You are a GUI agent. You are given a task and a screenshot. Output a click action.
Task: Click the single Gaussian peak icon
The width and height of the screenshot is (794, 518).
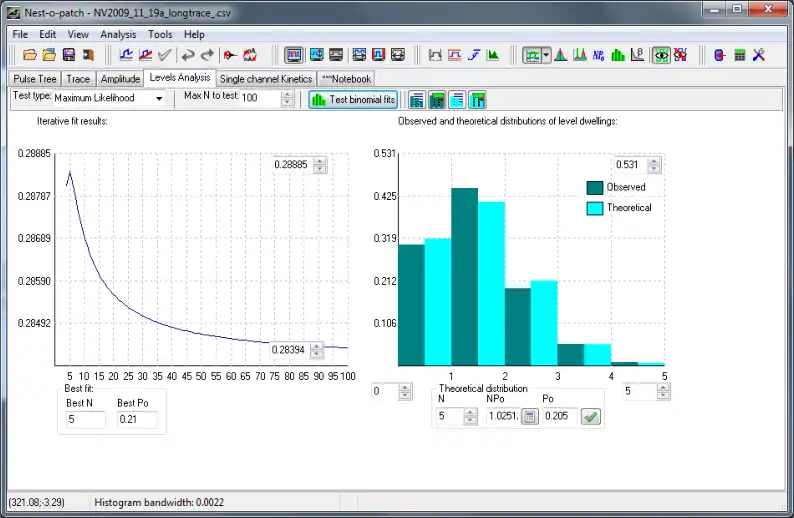561,55
